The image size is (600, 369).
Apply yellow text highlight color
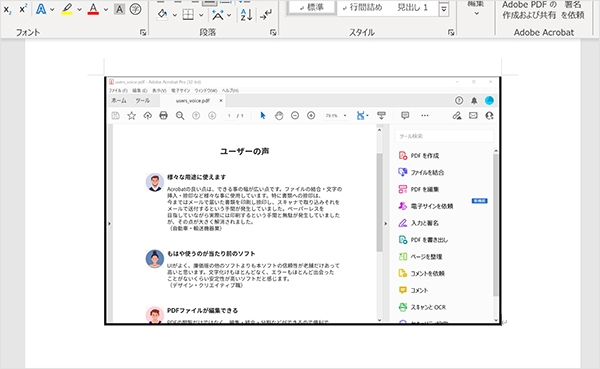click(x=67, y=9)
